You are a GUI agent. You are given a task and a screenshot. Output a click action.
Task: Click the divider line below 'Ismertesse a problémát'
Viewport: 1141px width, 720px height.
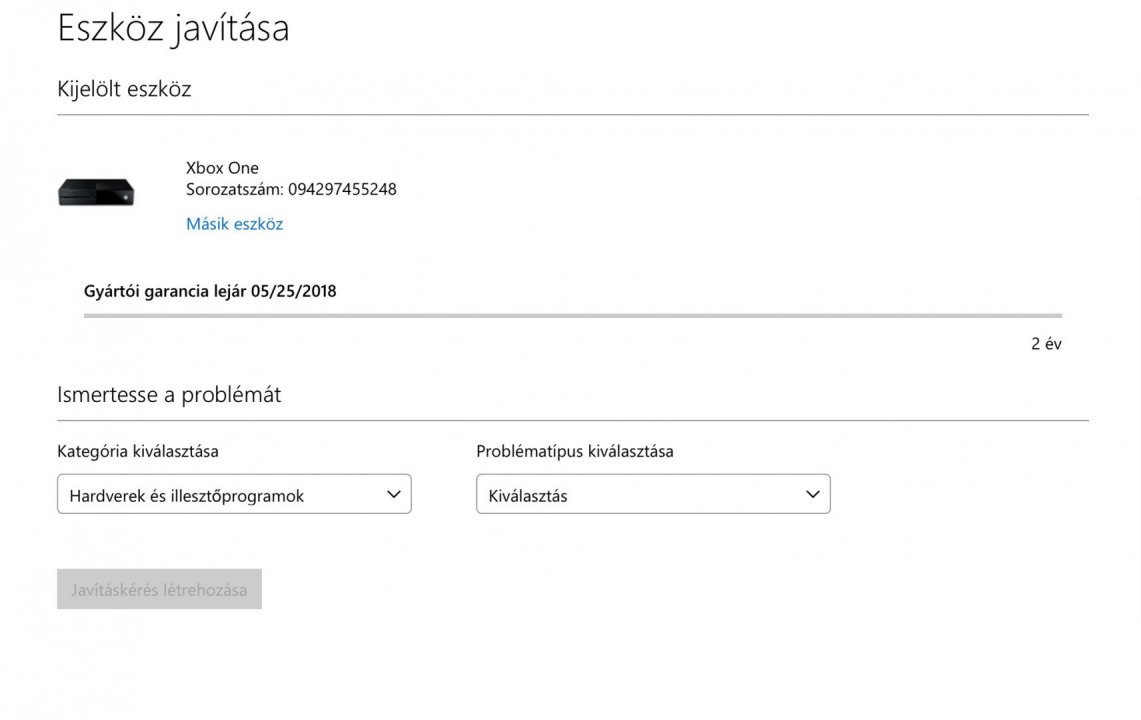point(572,421)
